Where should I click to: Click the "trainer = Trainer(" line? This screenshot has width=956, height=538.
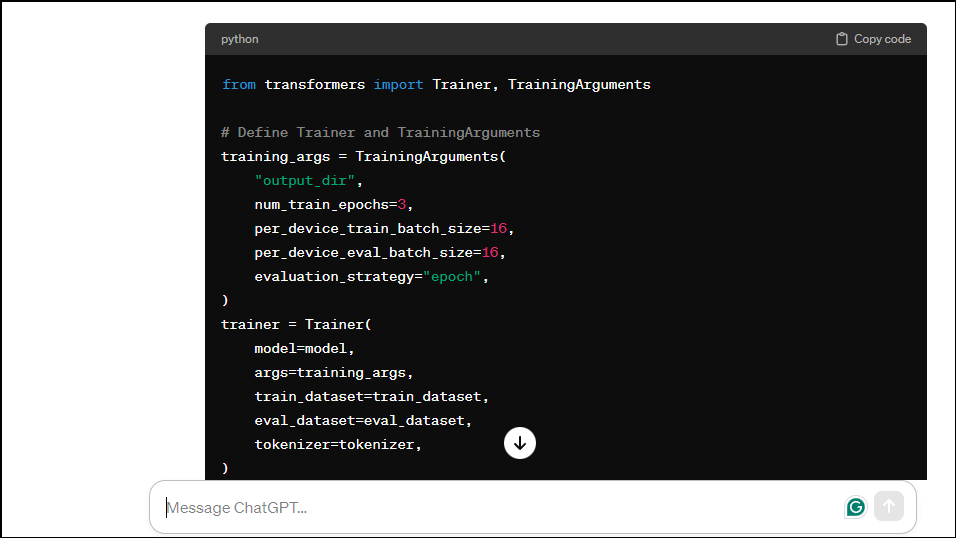pos(296,325)
